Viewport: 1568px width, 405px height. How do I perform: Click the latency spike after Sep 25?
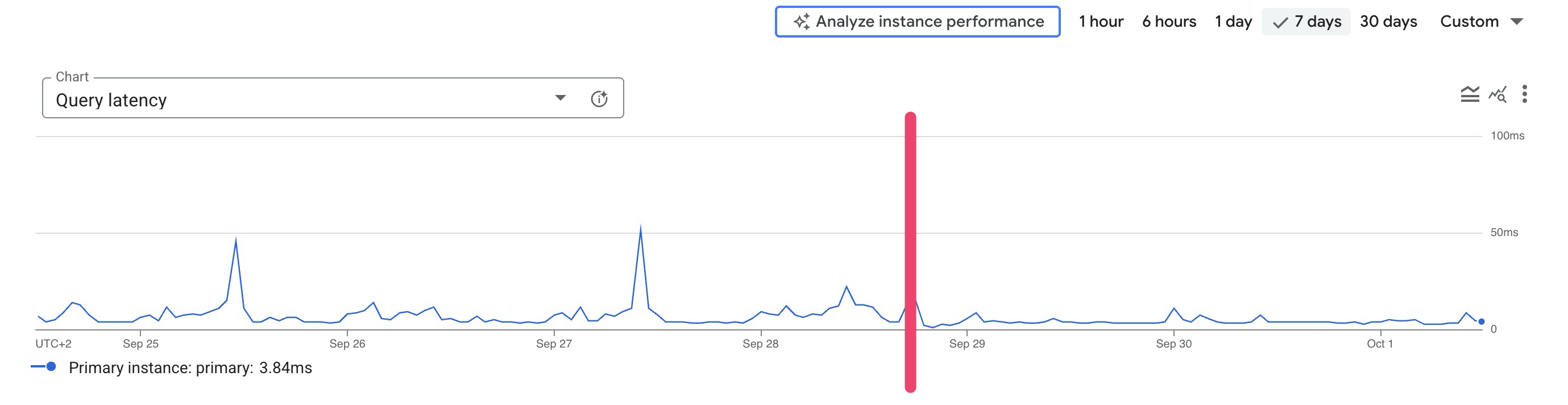click(x=235, y=241)
